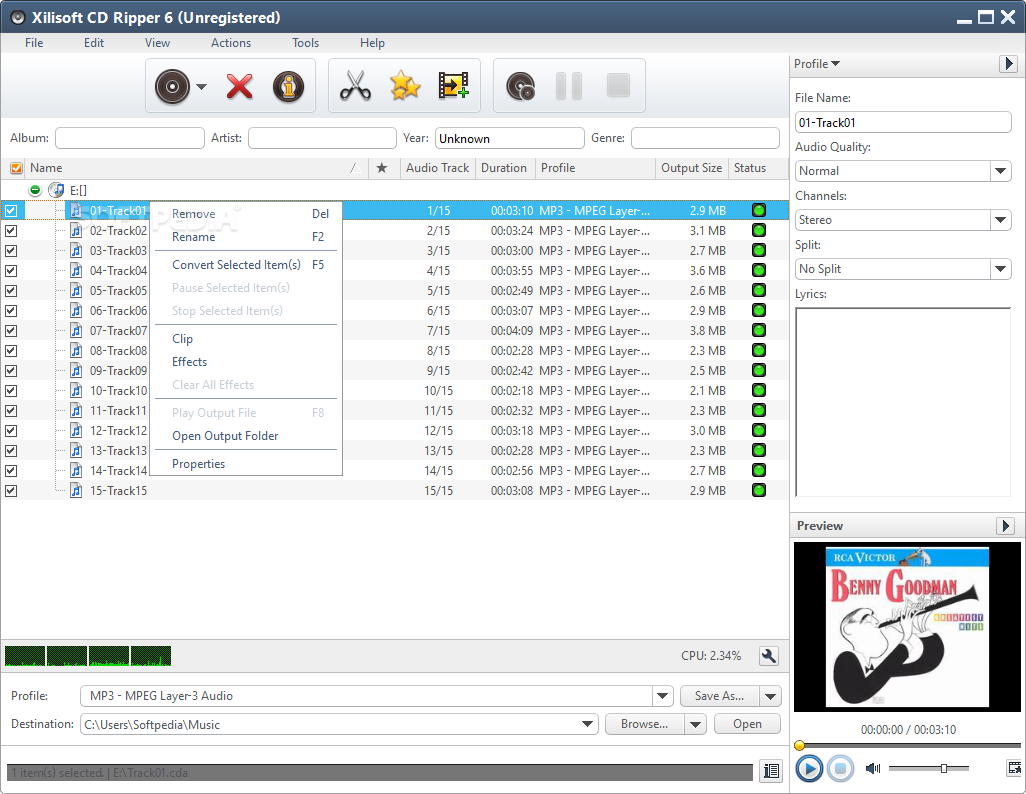This screenshot has height=794, width=1026.
Task: Sort by the Duration column header
Action: pos(504,168)
